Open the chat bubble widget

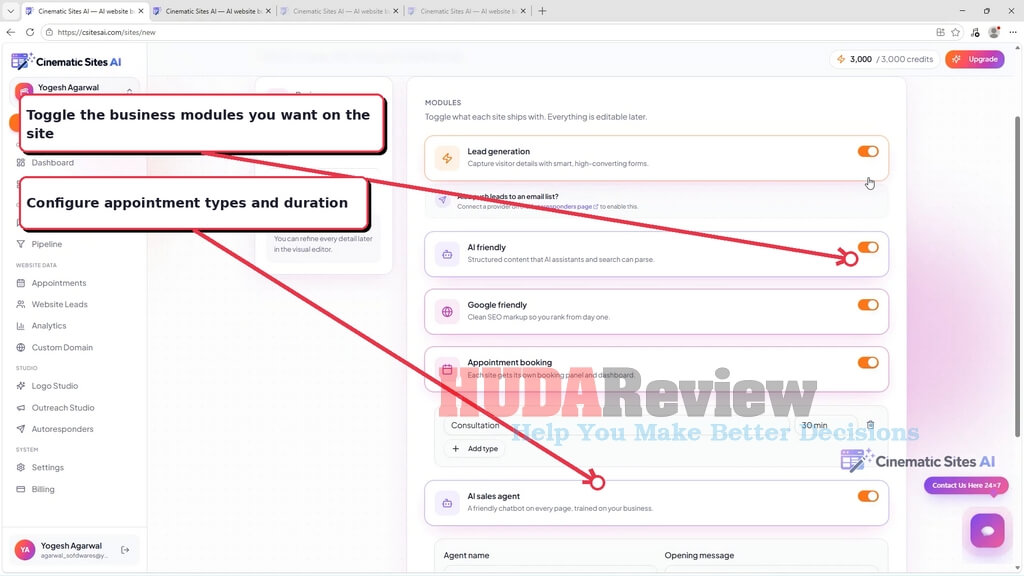(x=987, y=531)
